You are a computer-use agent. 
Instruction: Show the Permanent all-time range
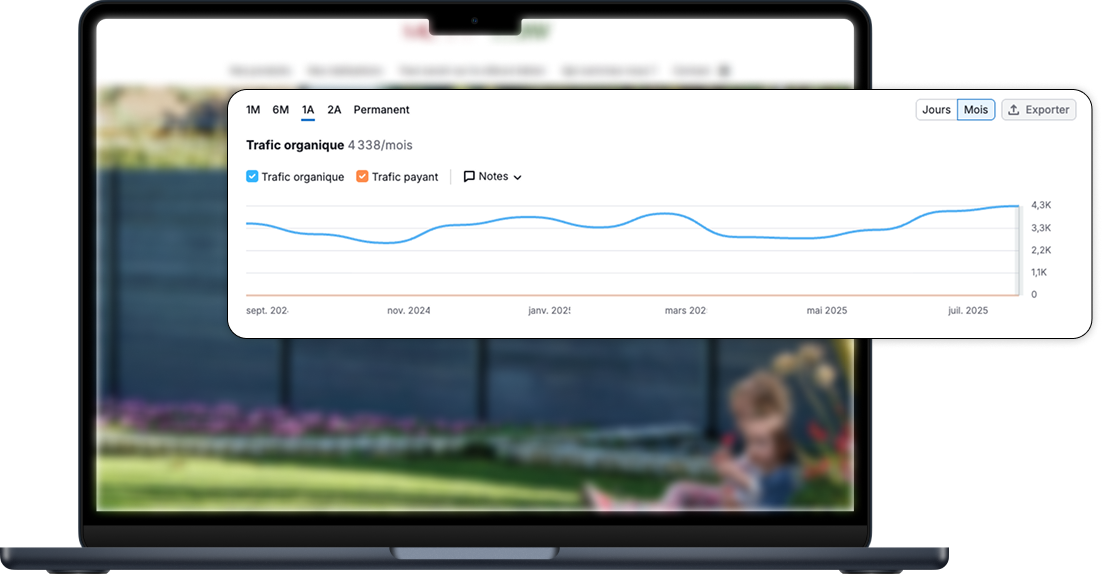click(381, 110)
